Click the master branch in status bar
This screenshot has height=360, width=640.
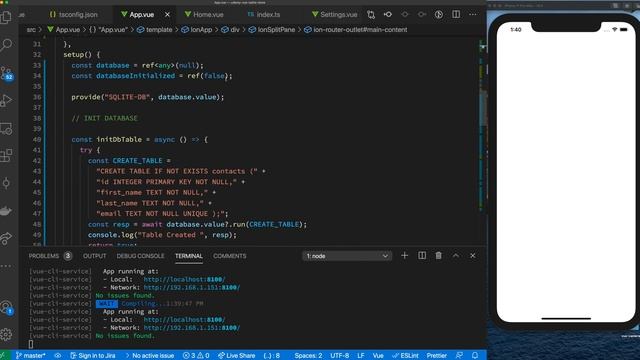pos(31,356)
